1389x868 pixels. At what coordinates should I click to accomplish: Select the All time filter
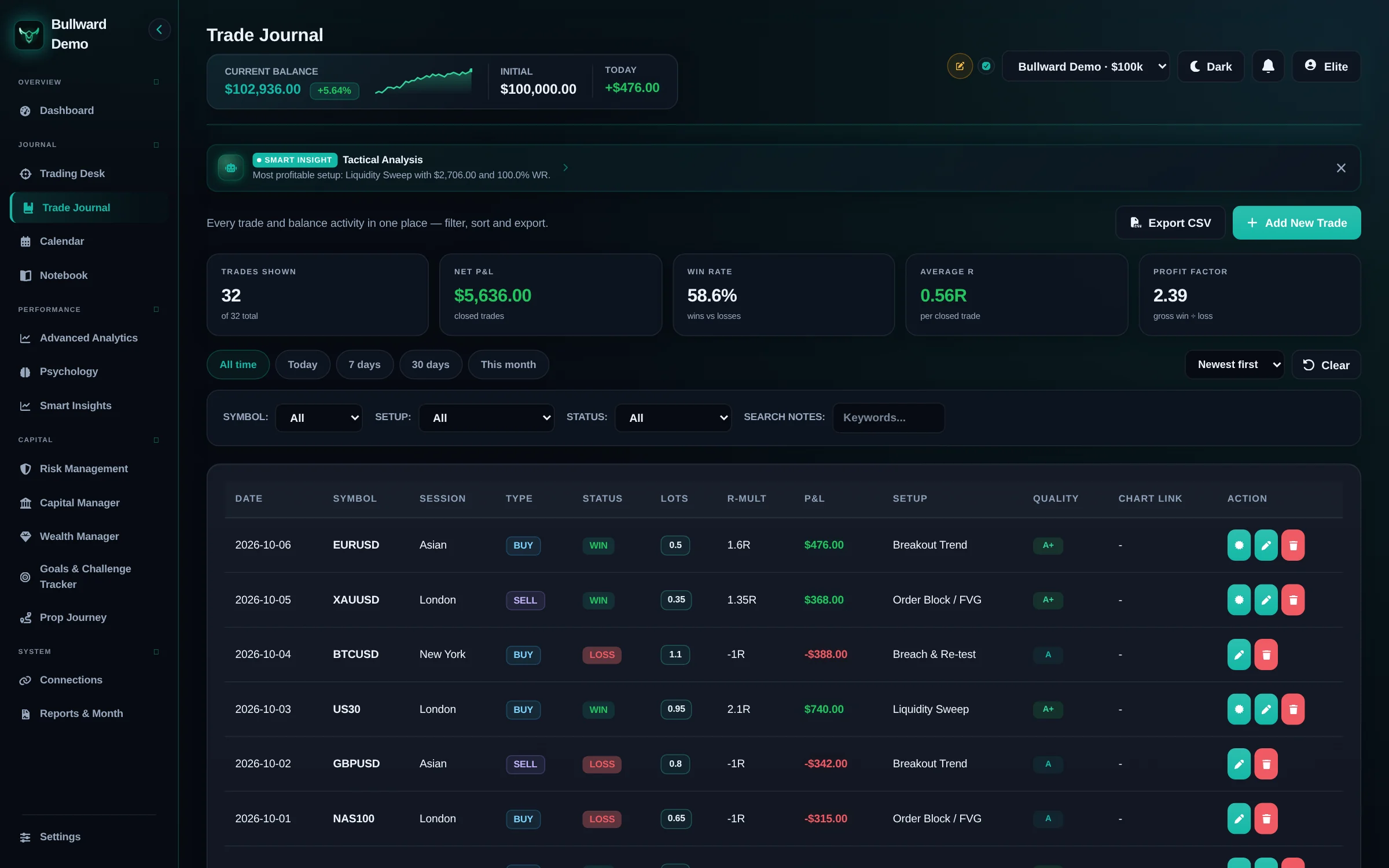(238, 365)
